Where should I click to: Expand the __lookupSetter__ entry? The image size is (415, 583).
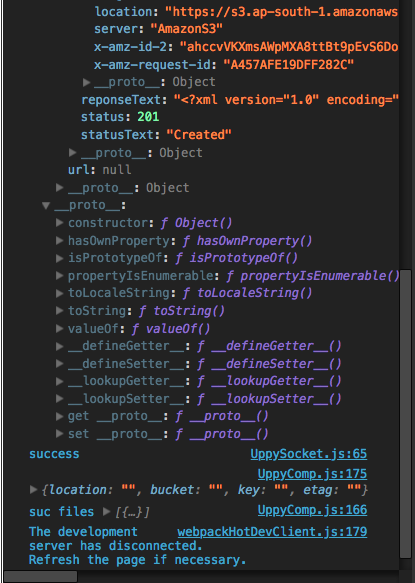(x=59, y=399)
